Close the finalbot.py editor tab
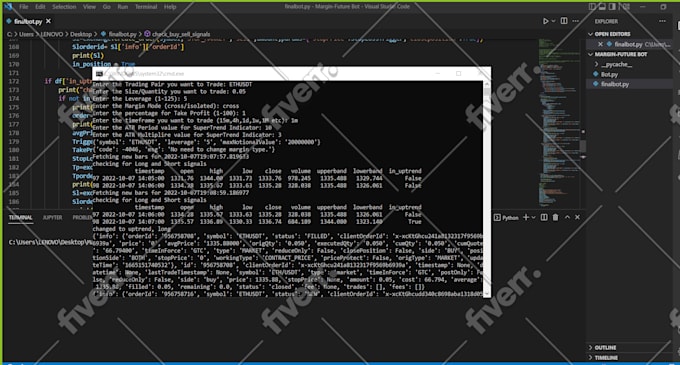Image resolution: width=680 pixels, height=365 pixels. [48, 21]
